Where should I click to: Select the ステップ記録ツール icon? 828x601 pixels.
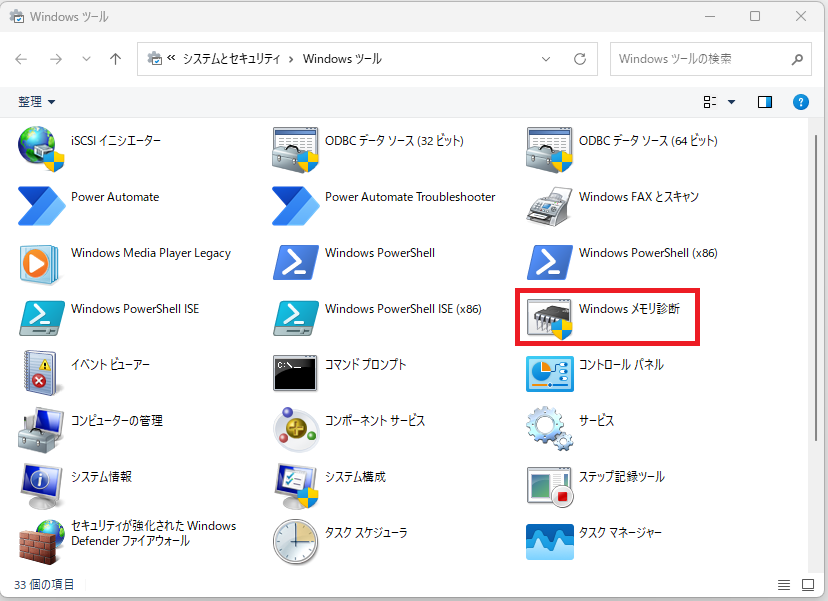(x=550, y=486)
